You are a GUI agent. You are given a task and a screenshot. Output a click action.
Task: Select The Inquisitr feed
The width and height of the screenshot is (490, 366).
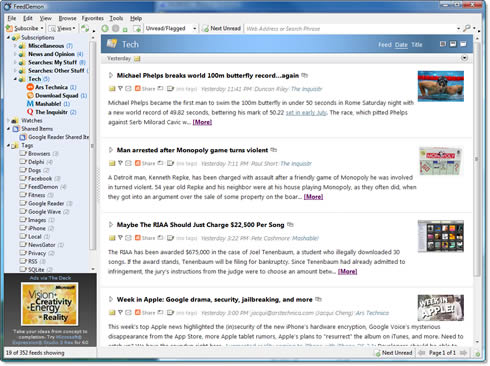51,112
